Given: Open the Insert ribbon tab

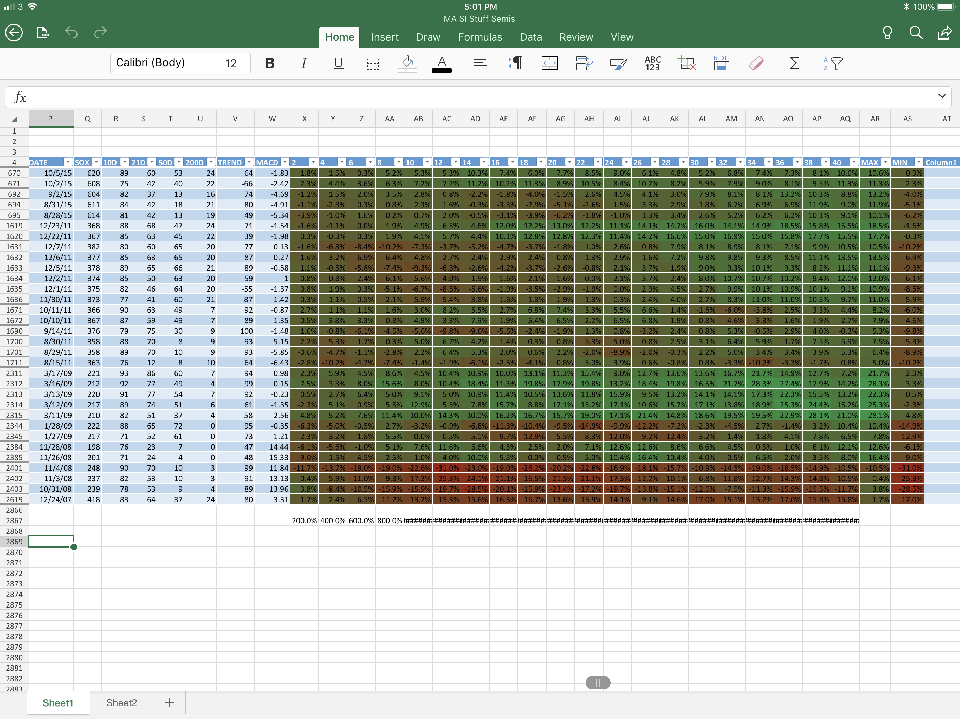Looking at the screenshot, I should [x=385, y=37].
